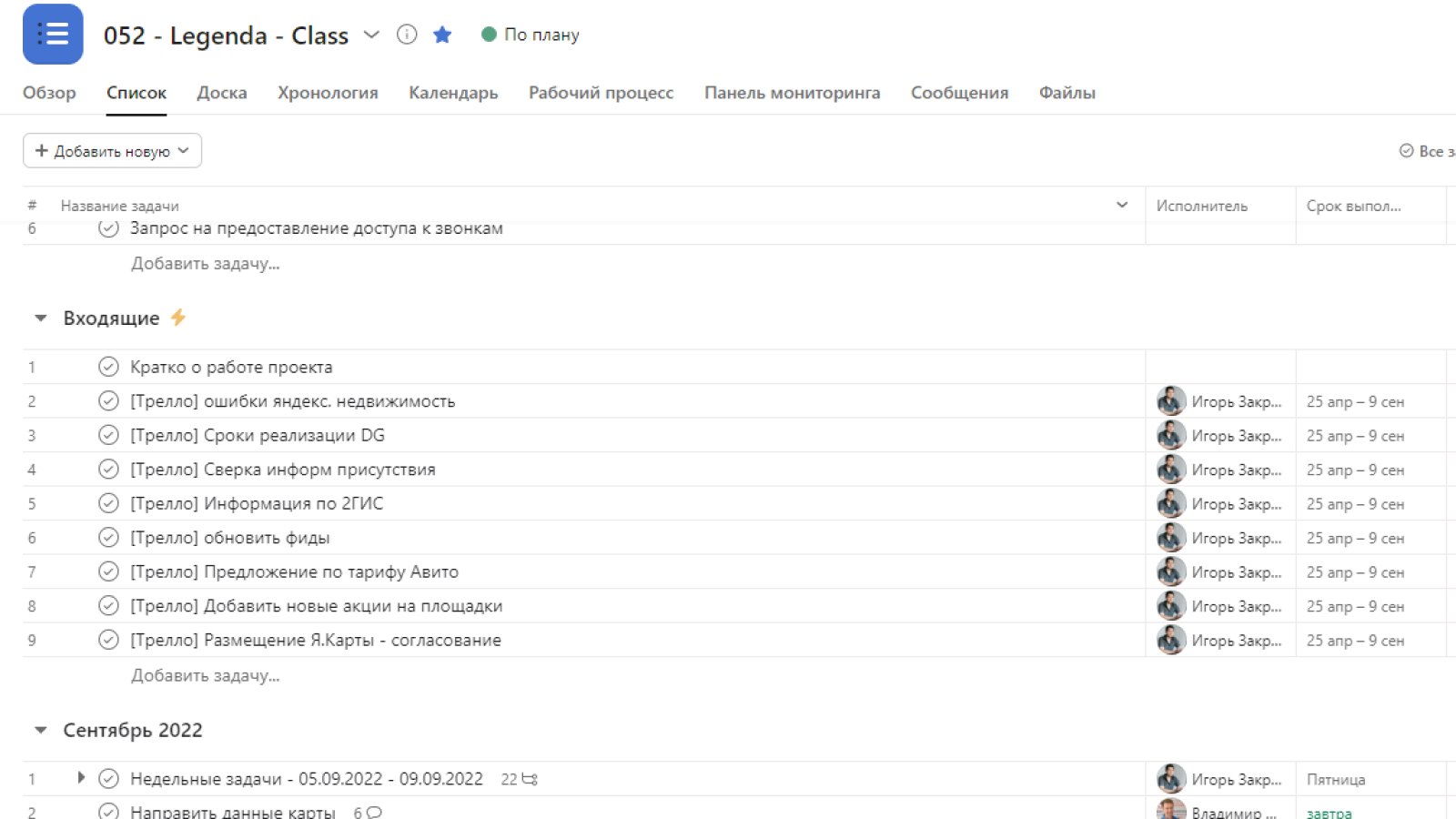Click assignee avatar for 'Предложение по тарифу Авито'
This screenshot has width=1456, height=819.
[1171, 571]
